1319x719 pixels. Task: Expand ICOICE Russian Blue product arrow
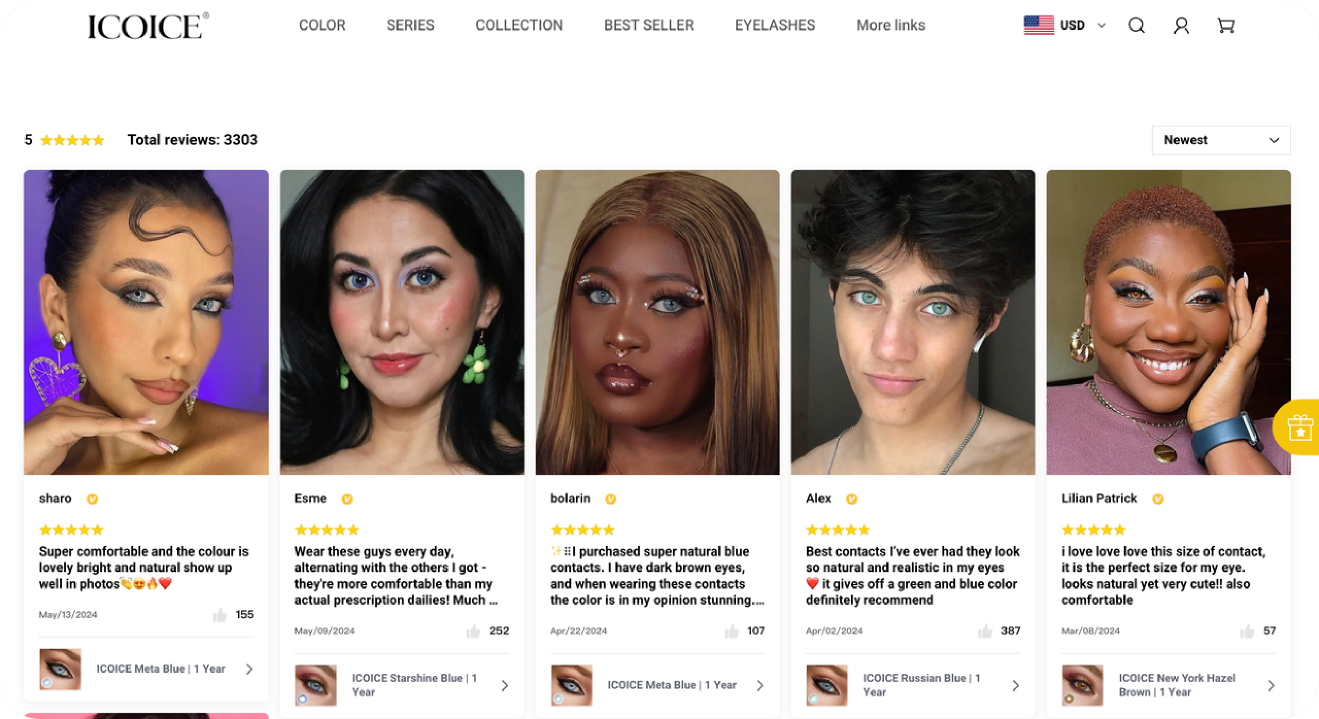coord(1015,685)
